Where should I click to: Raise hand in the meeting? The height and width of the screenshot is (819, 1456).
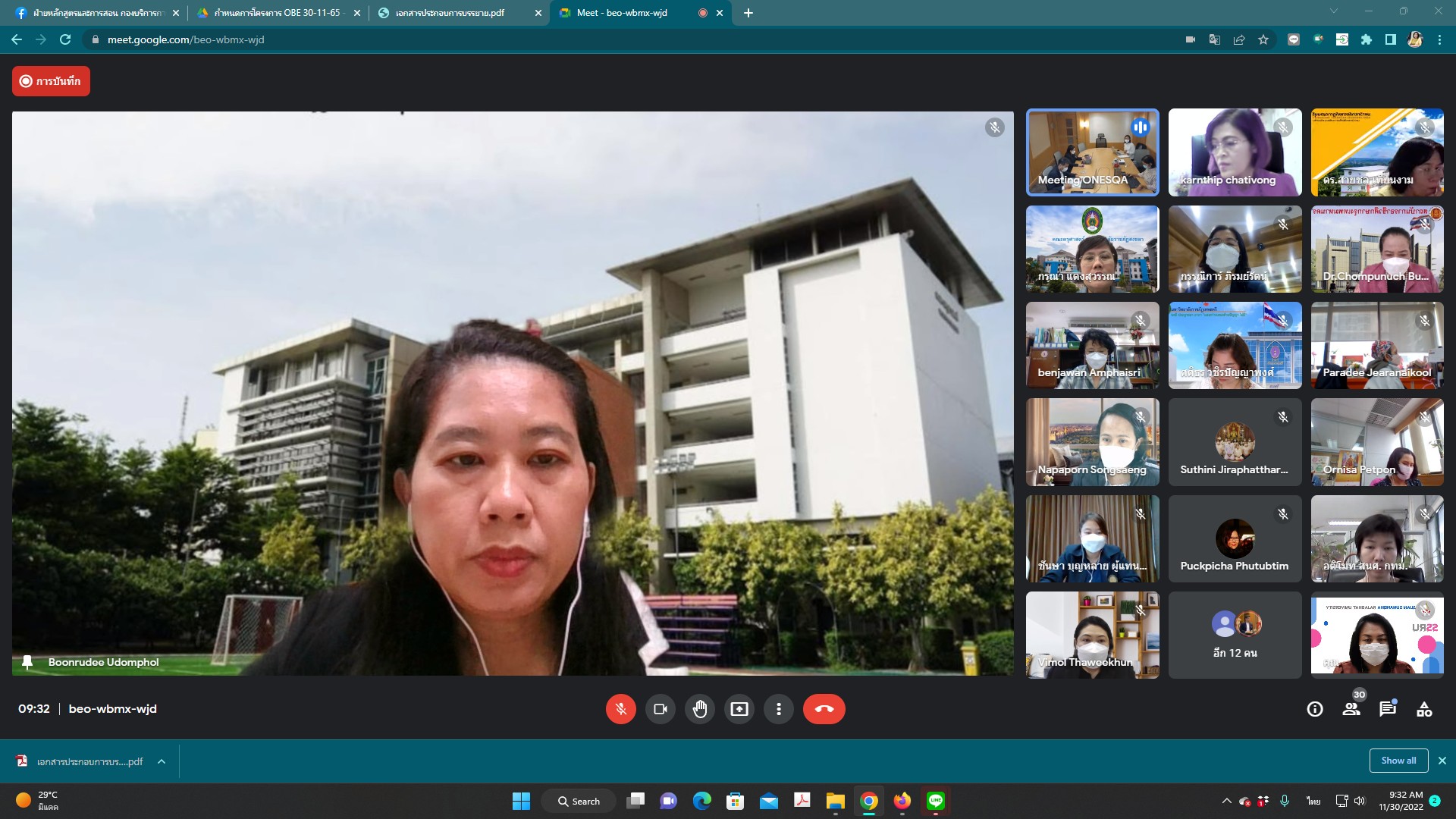tap(699, 709)
